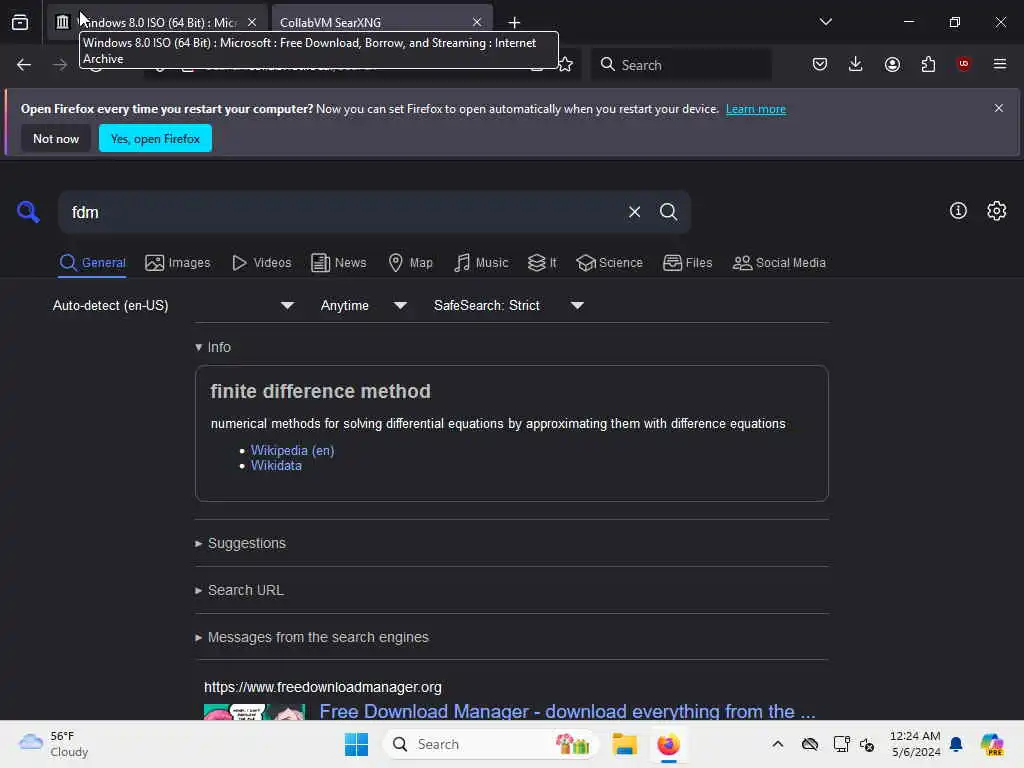1024x768 pixels.
Task: Switch to the CollabVM SearXNG tab
Action: click(382, 22)
